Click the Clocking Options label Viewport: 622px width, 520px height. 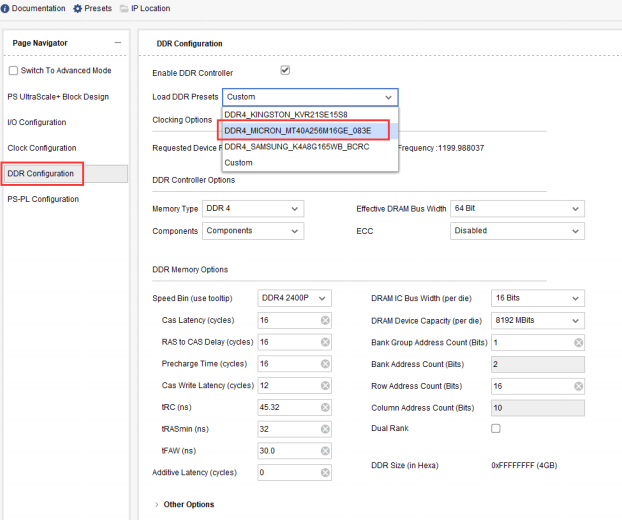pos(182,120)
